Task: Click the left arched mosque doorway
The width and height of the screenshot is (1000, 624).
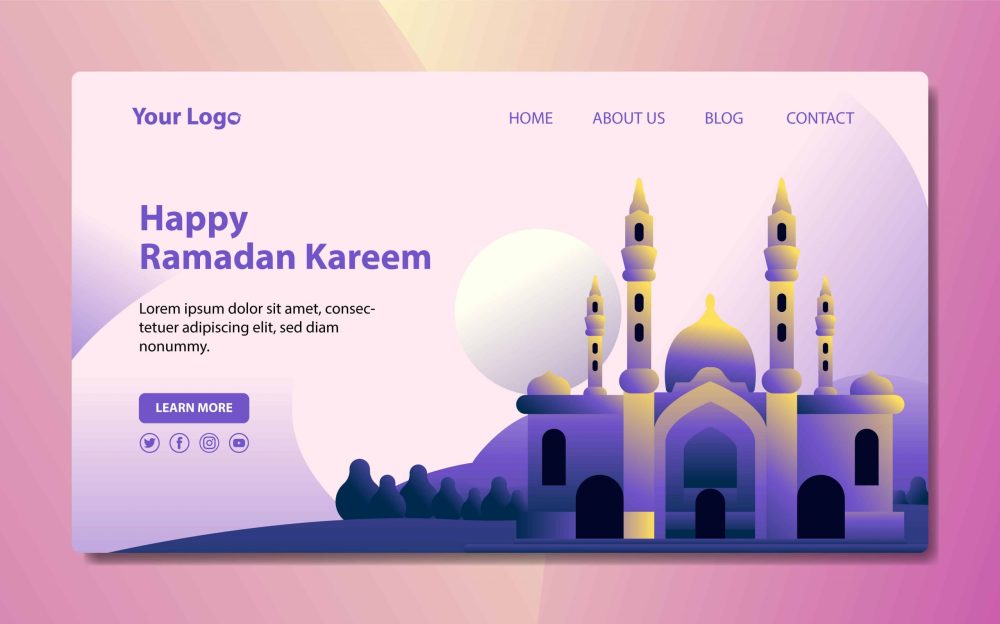Action: coord(599,507)
